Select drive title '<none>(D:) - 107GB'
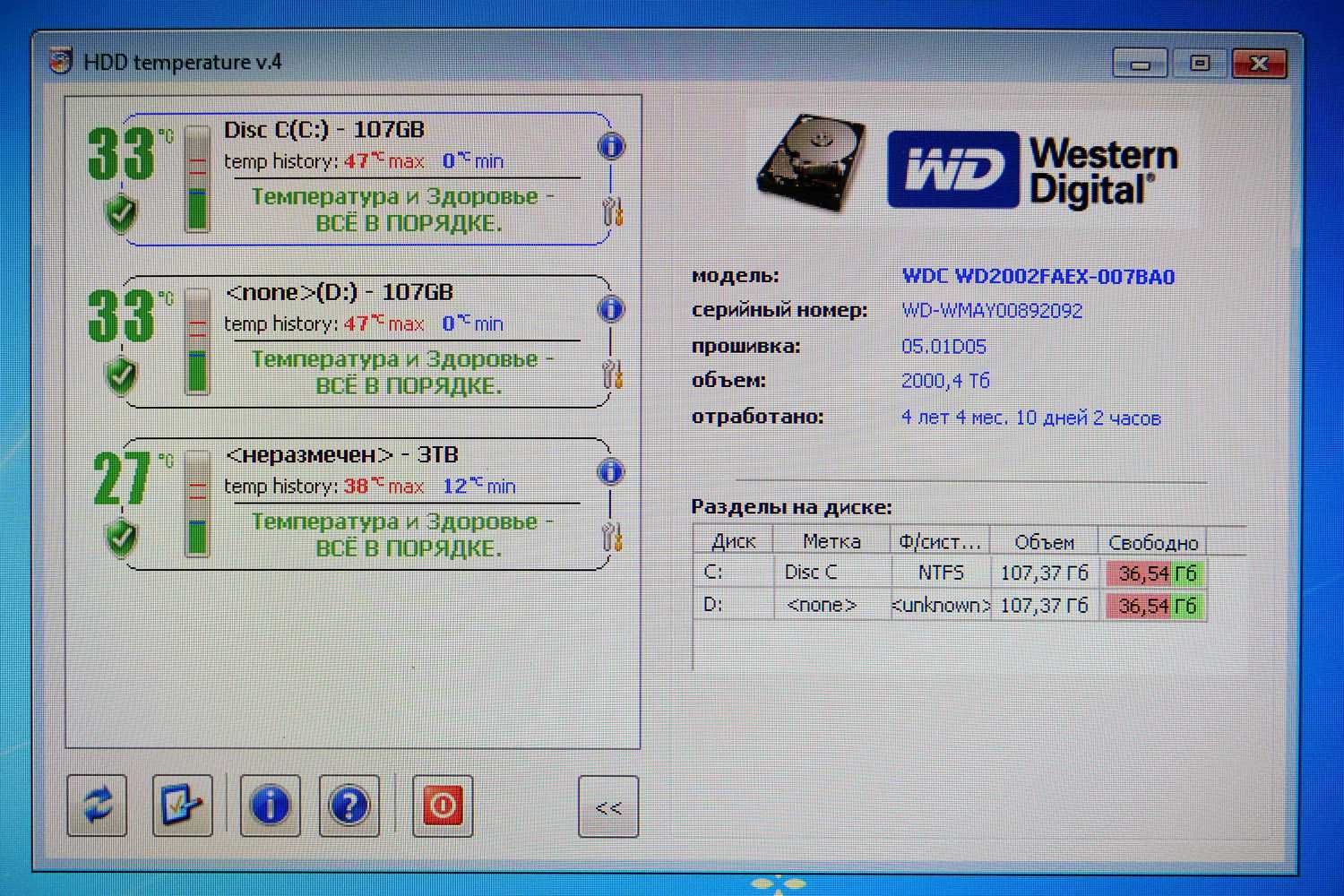The image size is (1344, 896). point(340,292)
